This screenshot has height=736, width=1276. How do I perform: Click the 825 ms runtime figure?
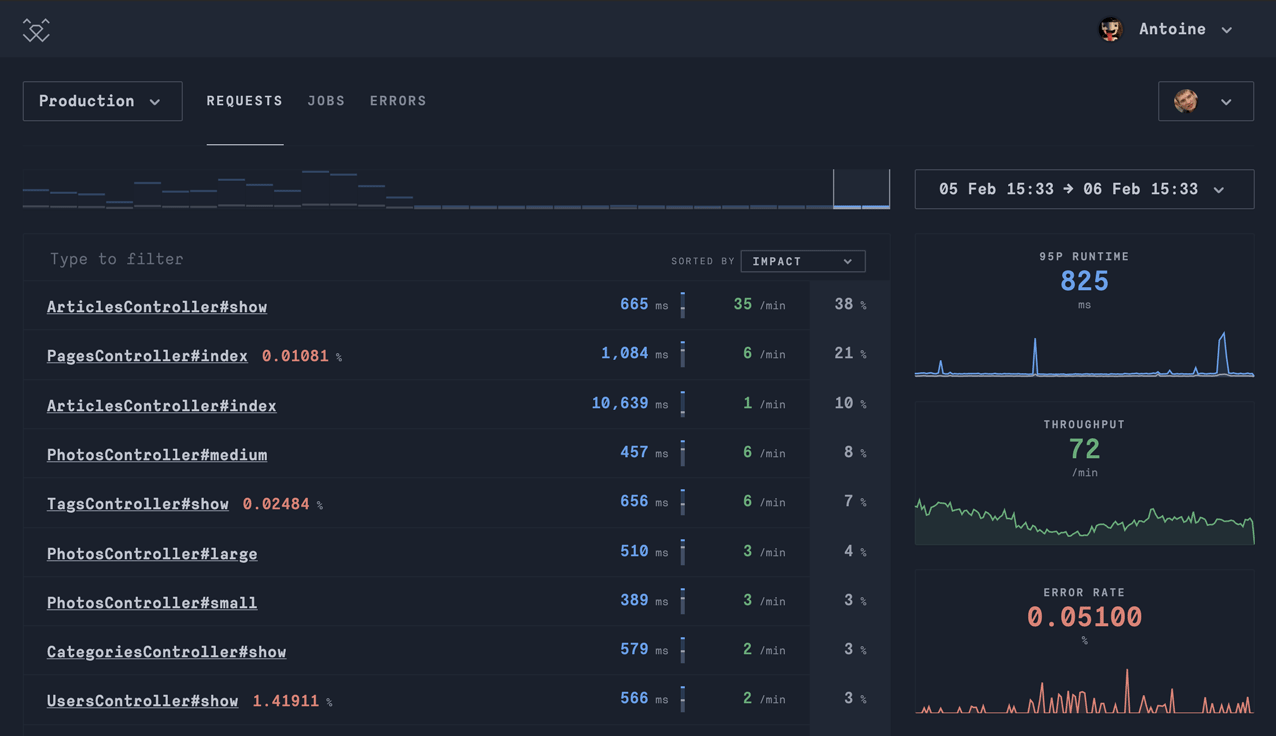tap(1084, 282)
